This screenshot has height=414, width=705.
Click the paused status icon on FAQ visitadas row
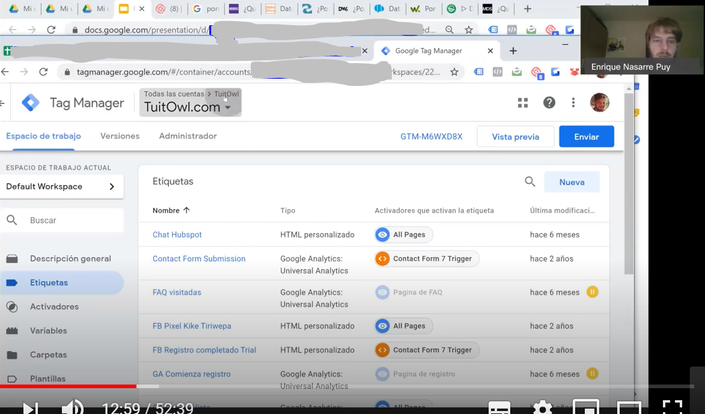592,292
